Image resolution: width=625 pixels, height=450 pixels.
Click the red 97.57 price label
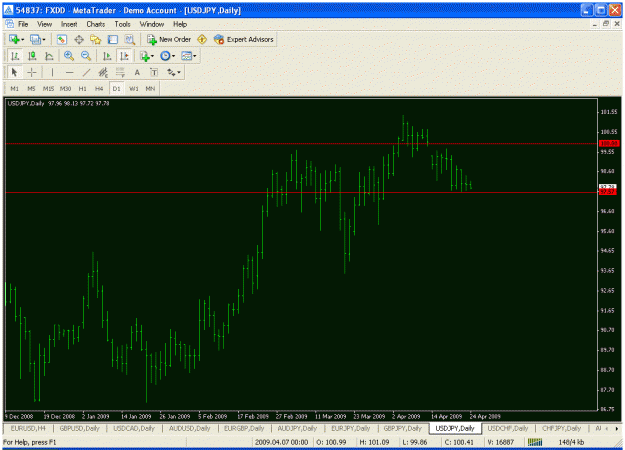click(609, 192)
